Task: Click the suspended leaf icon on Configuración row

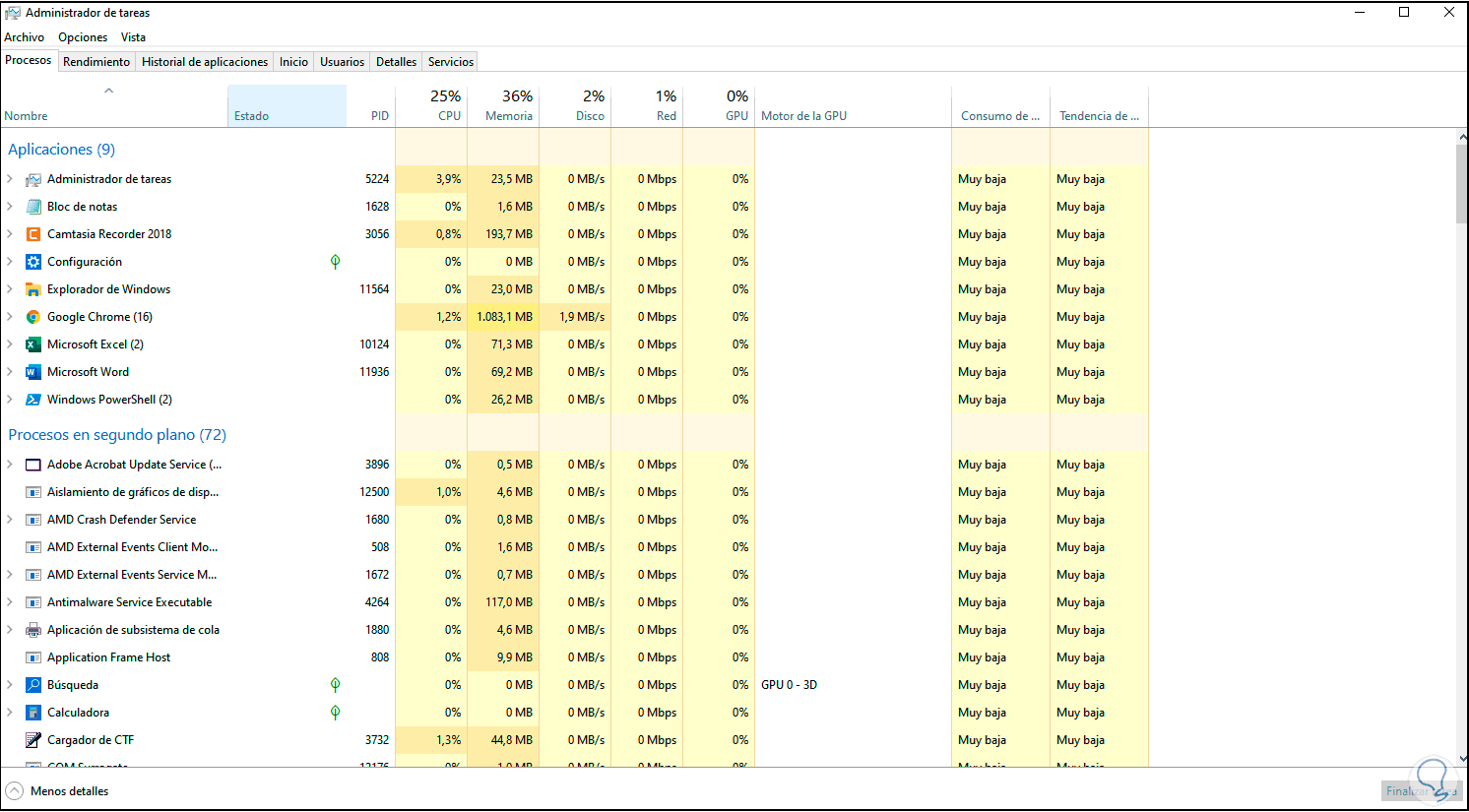Action: pos(336,262)
